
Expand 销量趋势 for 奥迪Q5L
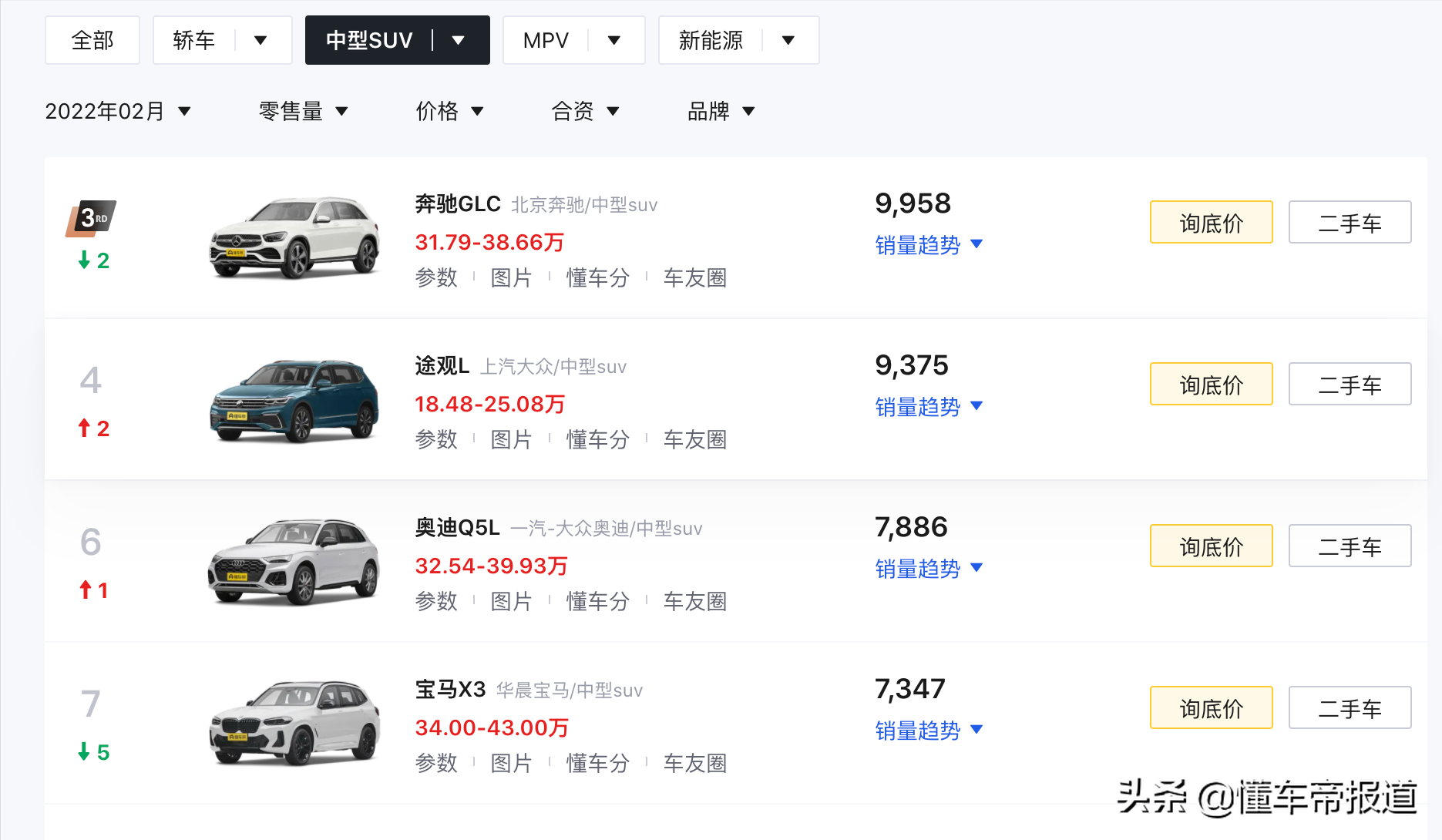(x=929, y=569)
